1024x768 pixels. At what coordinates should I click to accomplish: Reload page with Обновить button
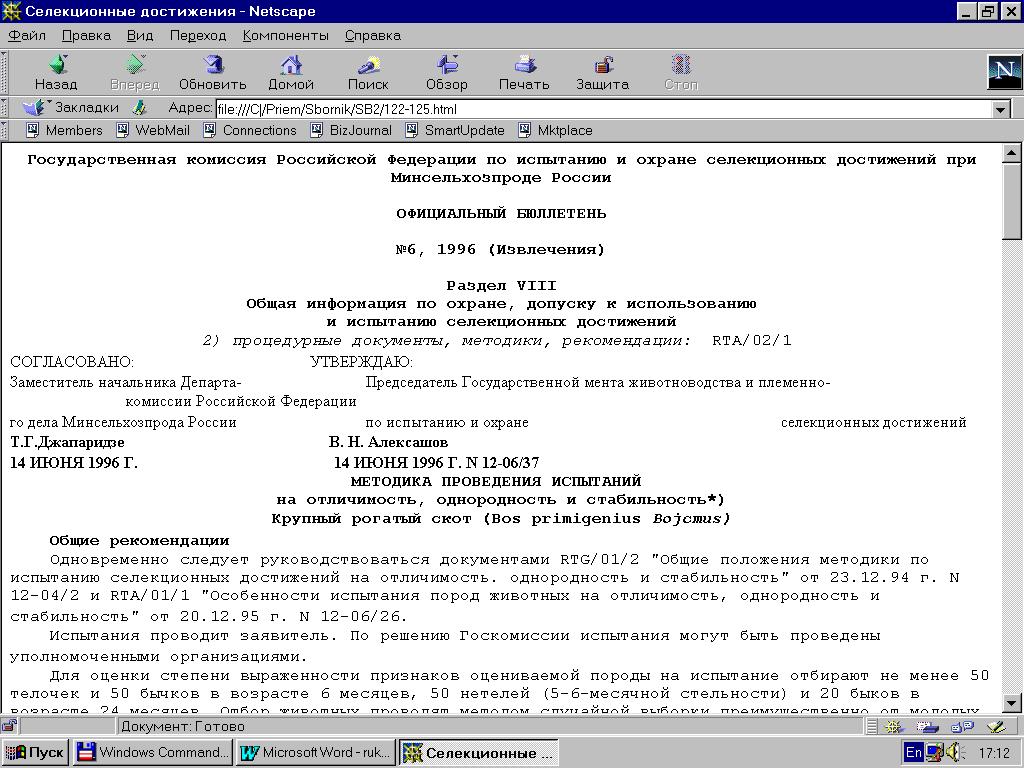click(213, 72)
